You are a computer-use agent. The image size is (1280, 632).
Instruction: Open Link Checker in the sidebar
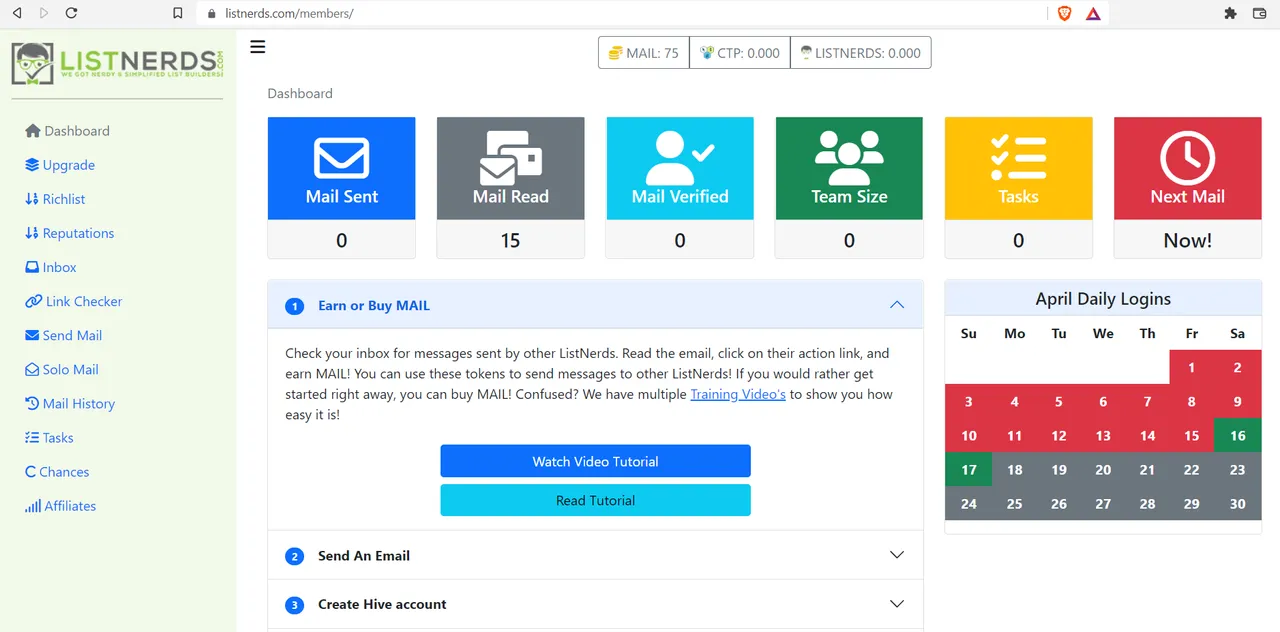coord(73,301)
